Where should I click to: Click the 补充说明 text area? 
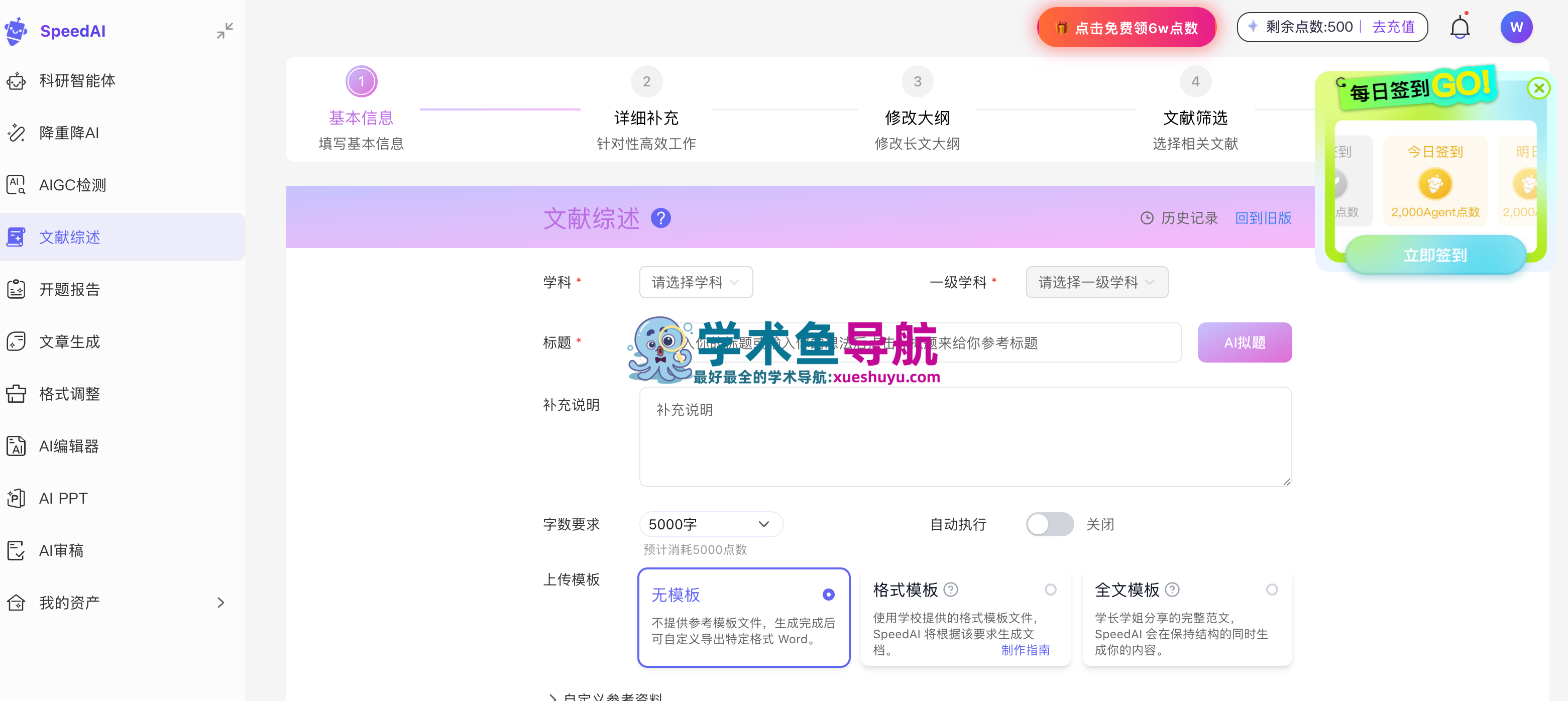(965, 437)
